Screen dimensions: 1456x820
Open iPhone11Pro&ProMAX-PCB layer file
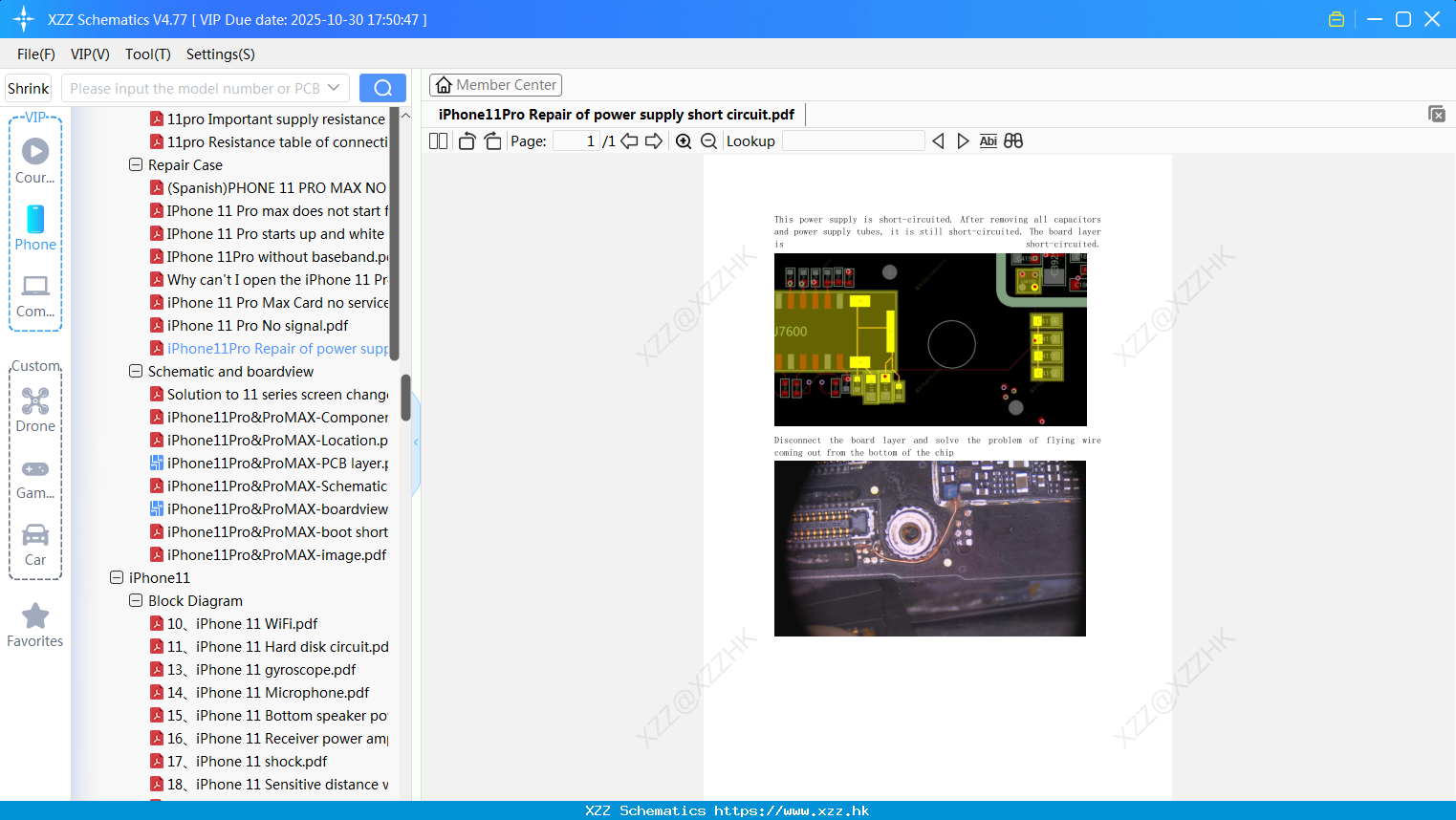[269, 463]
